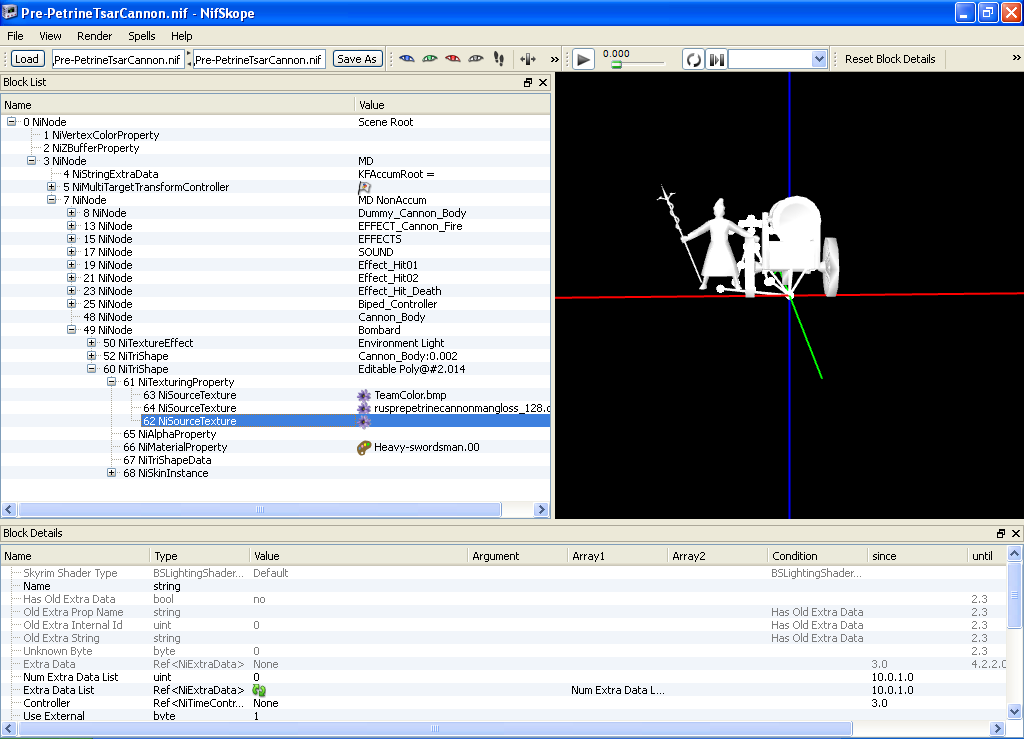Image resolution: width=1024 pixels, height=739 pixels.
Task: Click the NifSkope title bar app icon
Action: click(10, 12)
